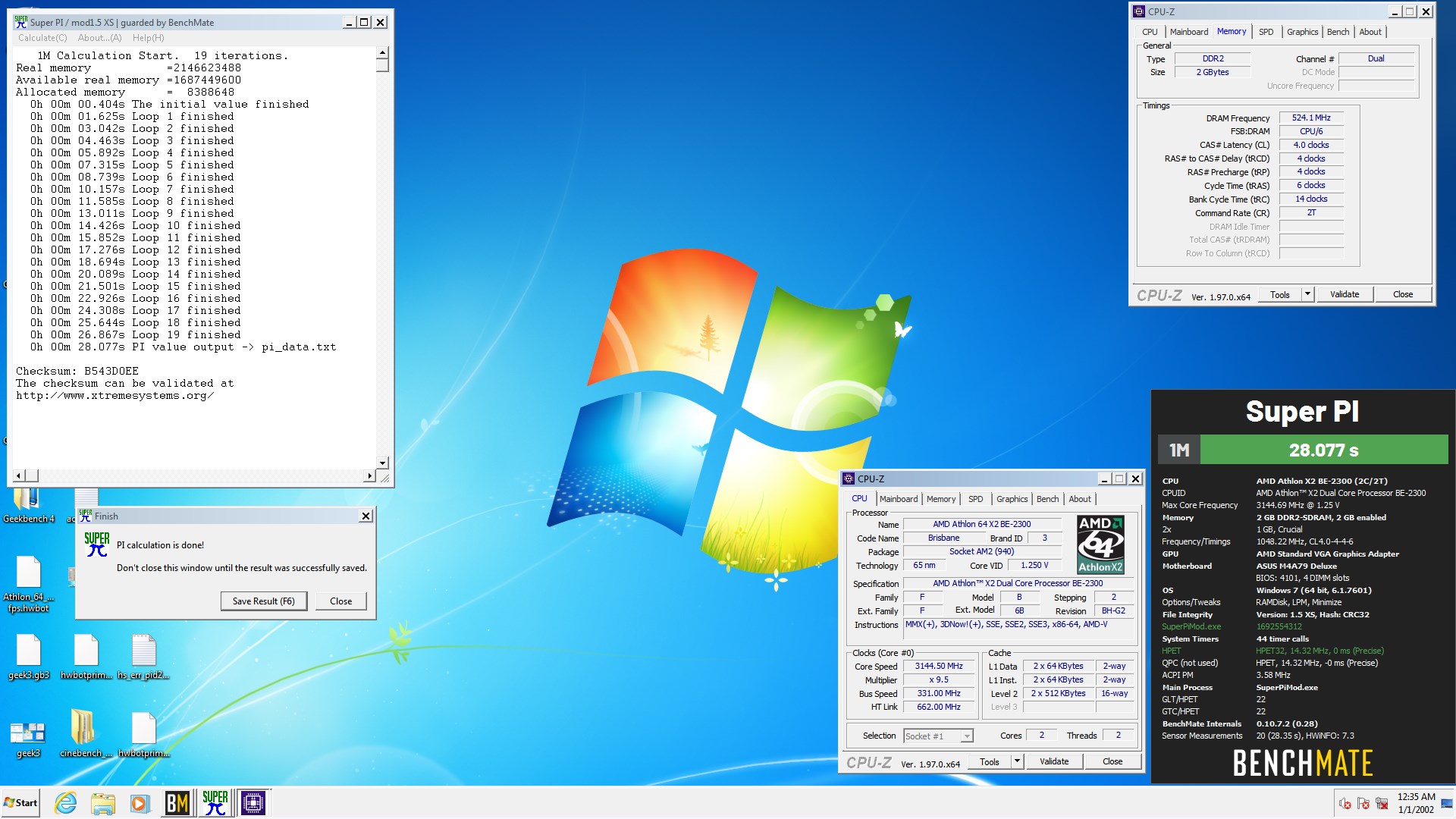Image resolution: width=1456 pixels, height=819 pixels.
Task: Click the Windows Start button
Action: (x=20, y=802)
